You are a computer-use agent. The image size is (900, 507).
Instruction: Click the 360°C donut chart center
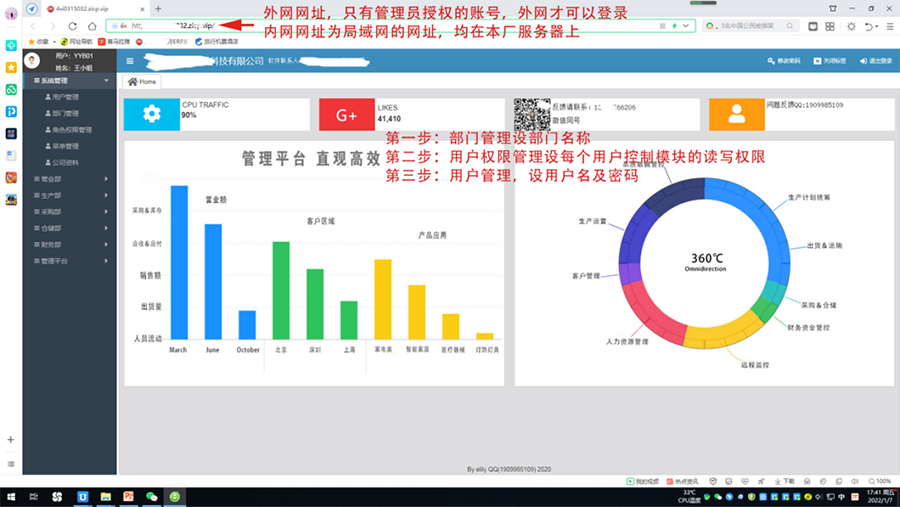tap(705, 262)
